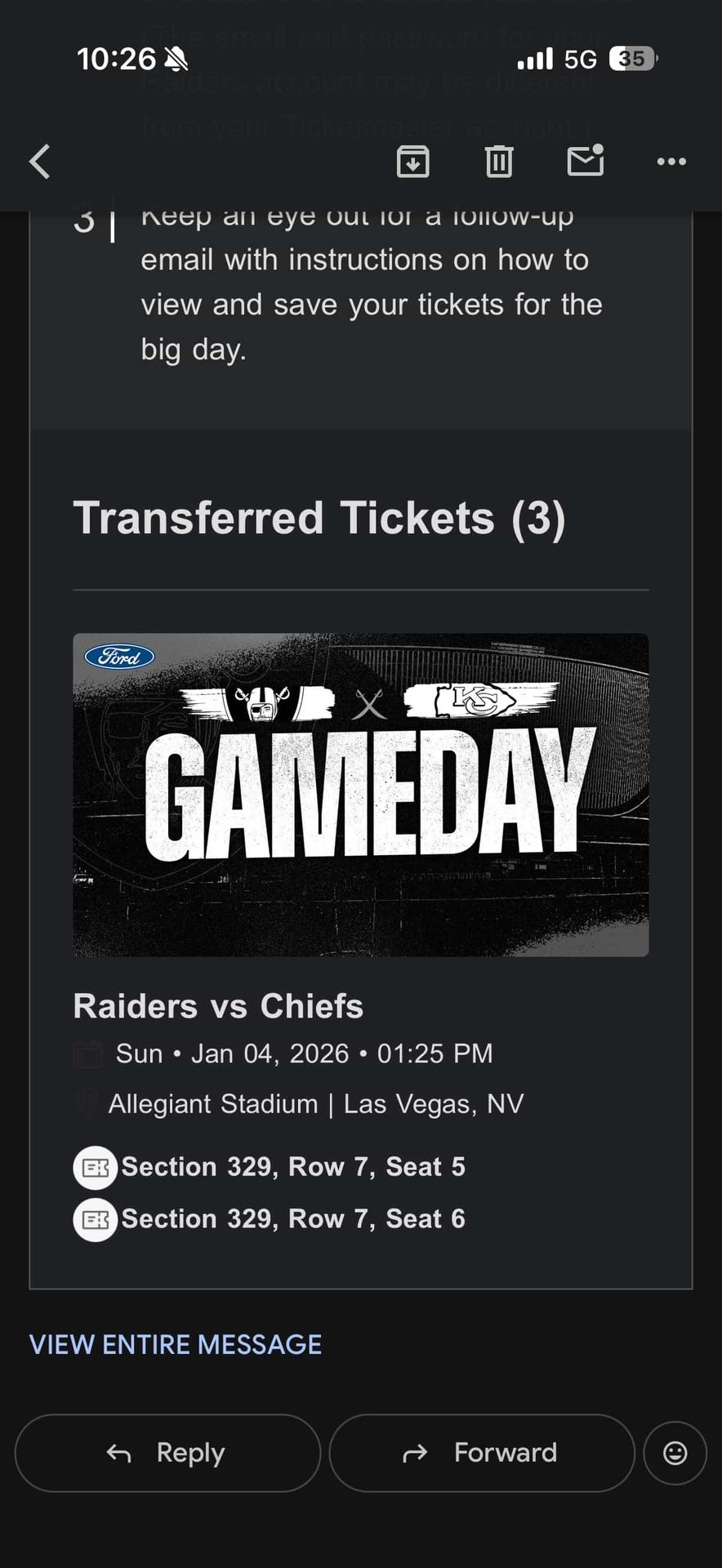
Task: Tap the Section 329, Row 7, Seat 5 text
Action: 293,1167
